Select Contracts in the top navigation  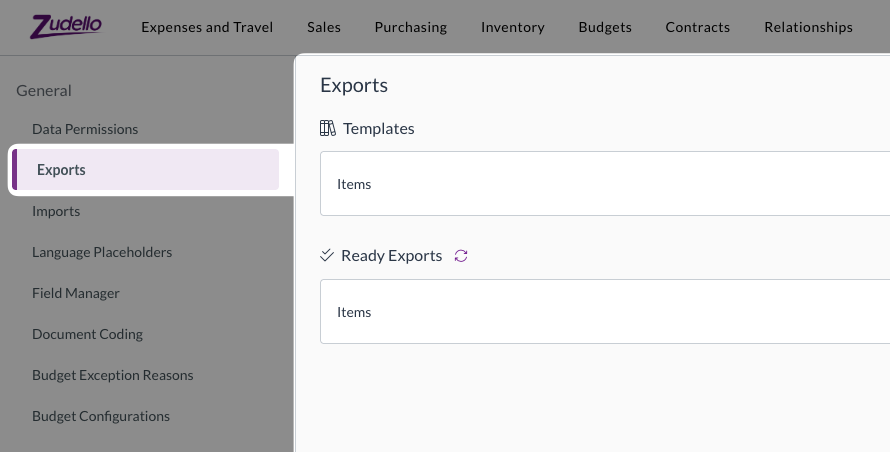(x=698, y=27)
